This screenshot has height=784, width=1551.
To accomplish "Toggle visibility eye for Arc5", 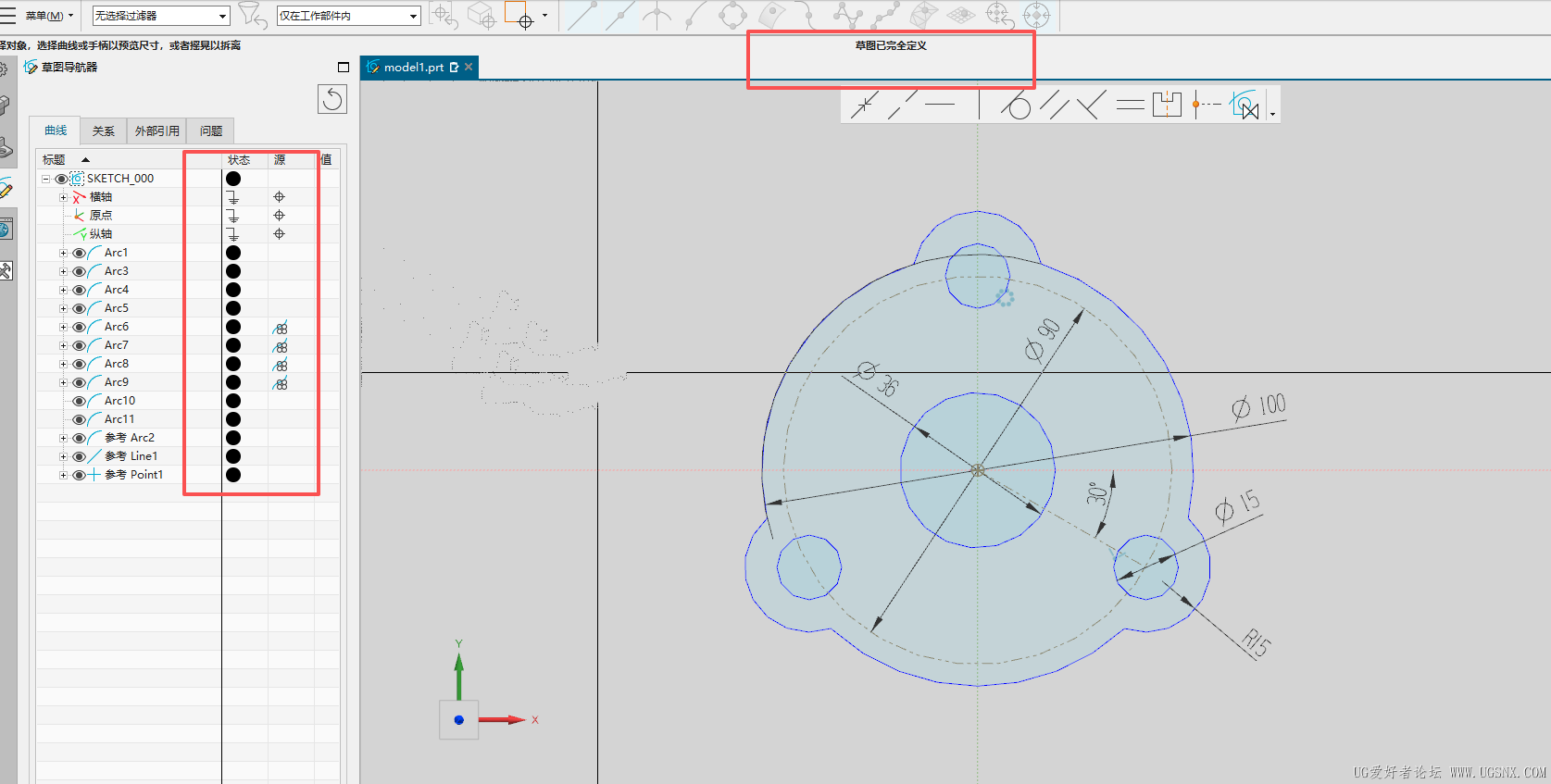I will click(x=80, y=308).
